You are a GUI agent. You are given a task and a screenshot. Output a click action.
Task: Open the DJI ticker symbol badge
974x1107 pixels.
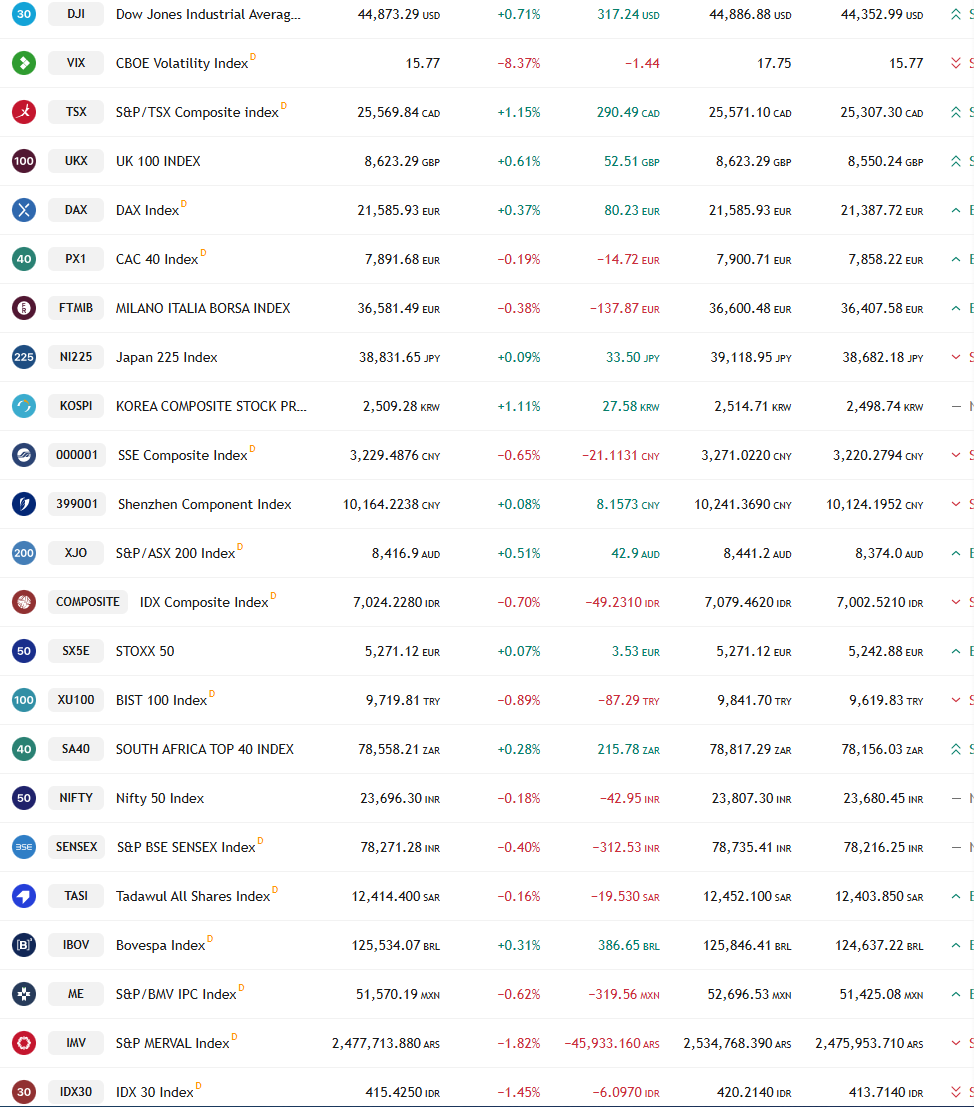76,14
